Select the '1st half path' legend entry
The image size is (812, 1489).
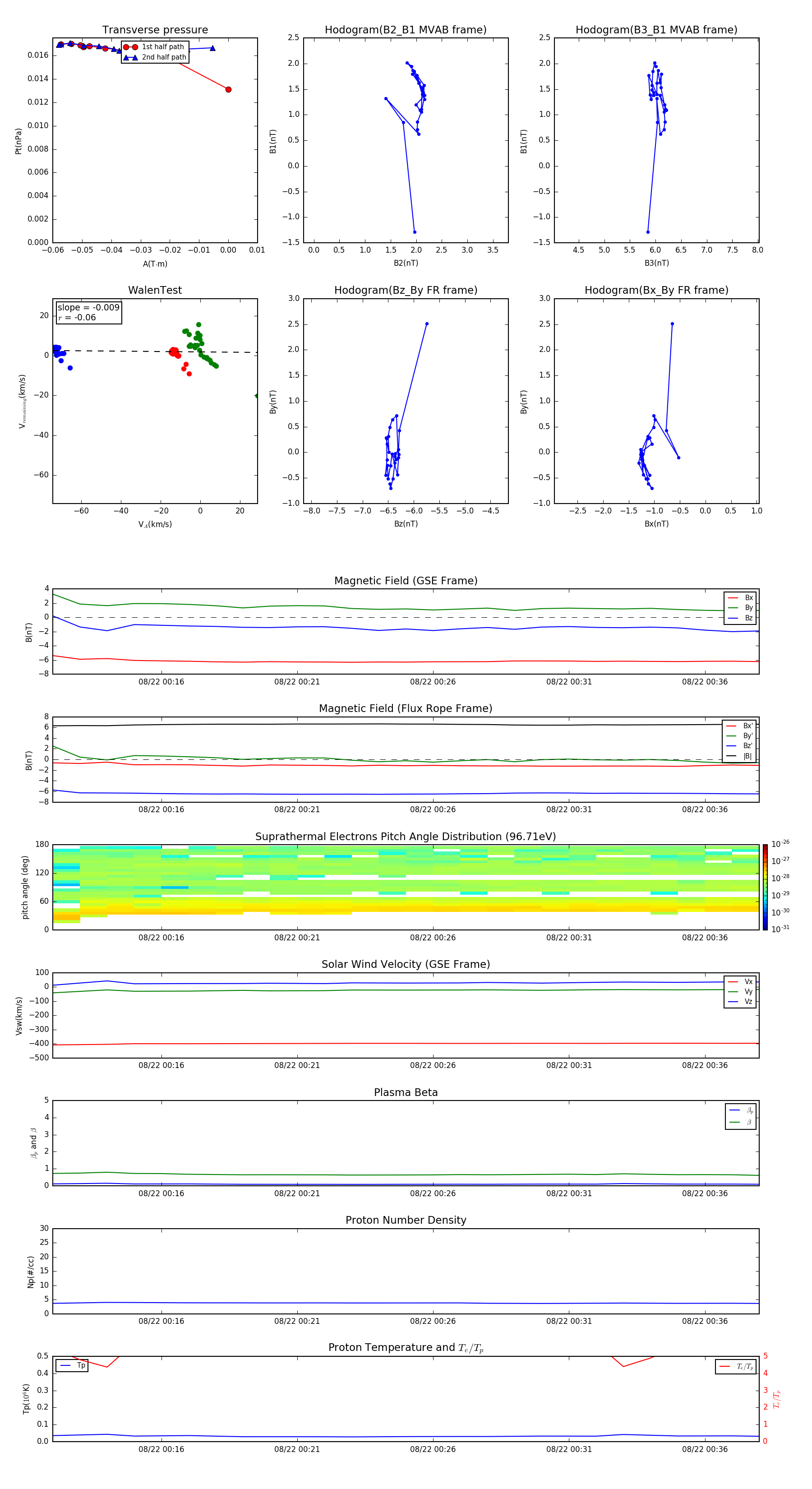coord(154,47)
